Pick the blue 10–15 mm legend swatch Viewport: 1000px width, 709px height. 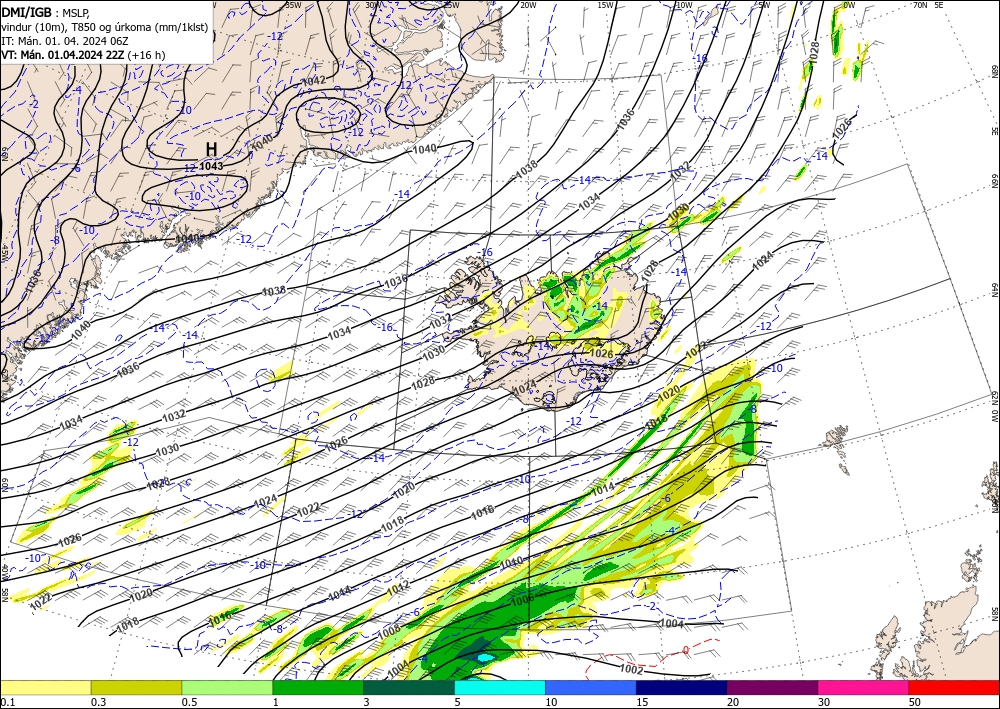pos(591,687)
